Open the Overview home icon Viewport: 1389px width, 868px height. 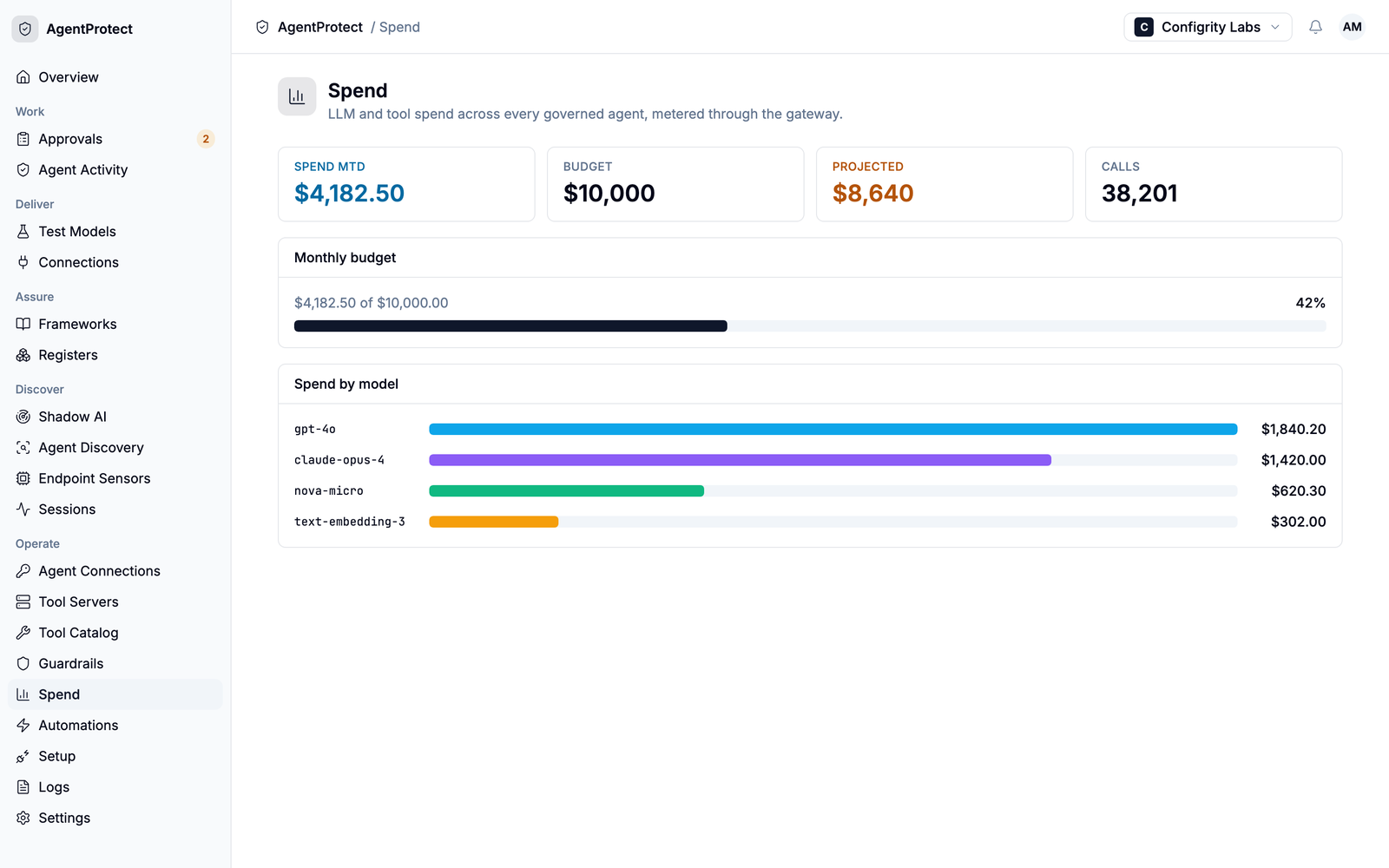click(23, 77)
